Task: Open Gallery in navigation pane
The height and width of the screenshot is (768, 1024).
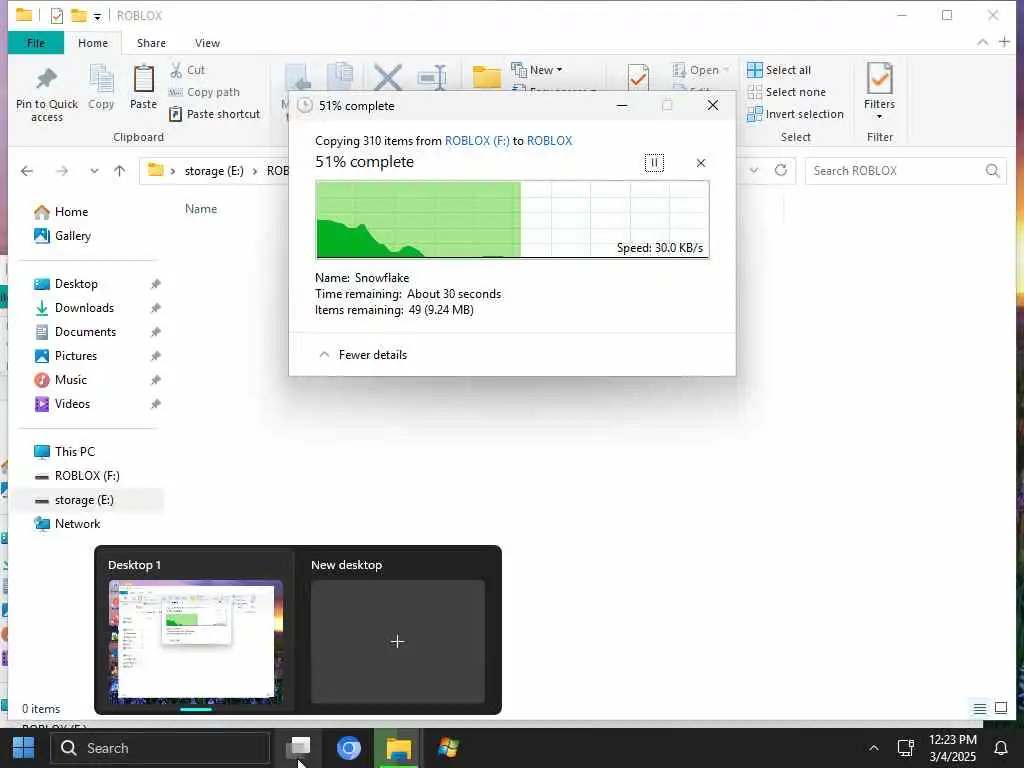Action: pyautogui.click(x=63, y=236)
